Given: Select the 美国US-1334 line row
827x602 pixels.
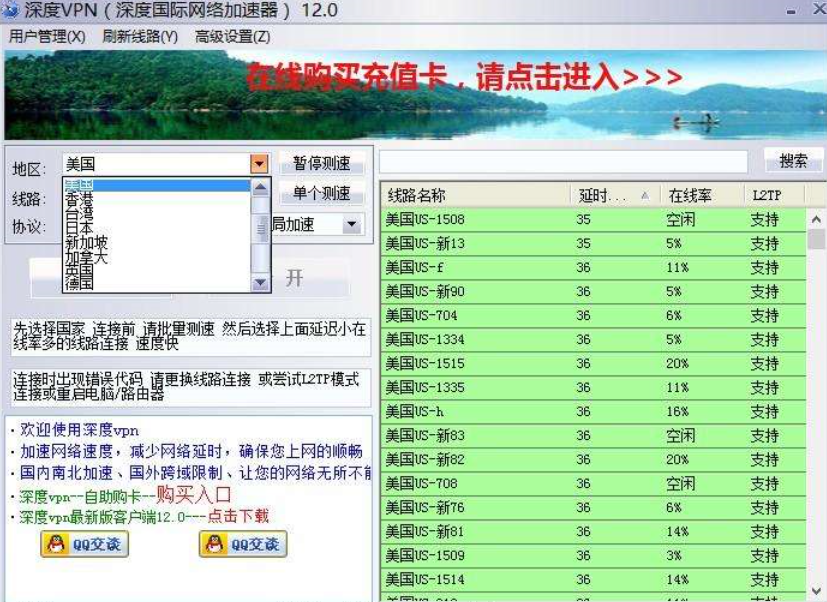Looking at the screenshot, I should pos(593,339).
